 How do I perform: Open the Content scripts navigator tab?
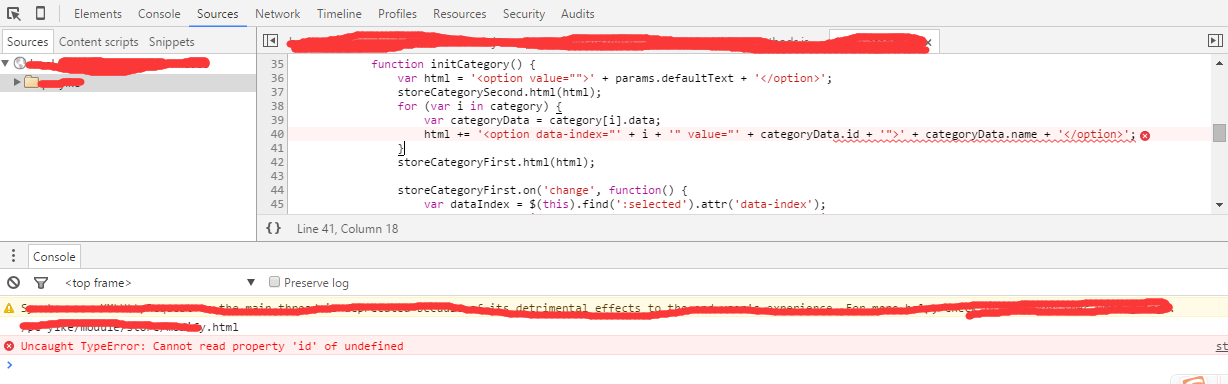pos(98,42)
